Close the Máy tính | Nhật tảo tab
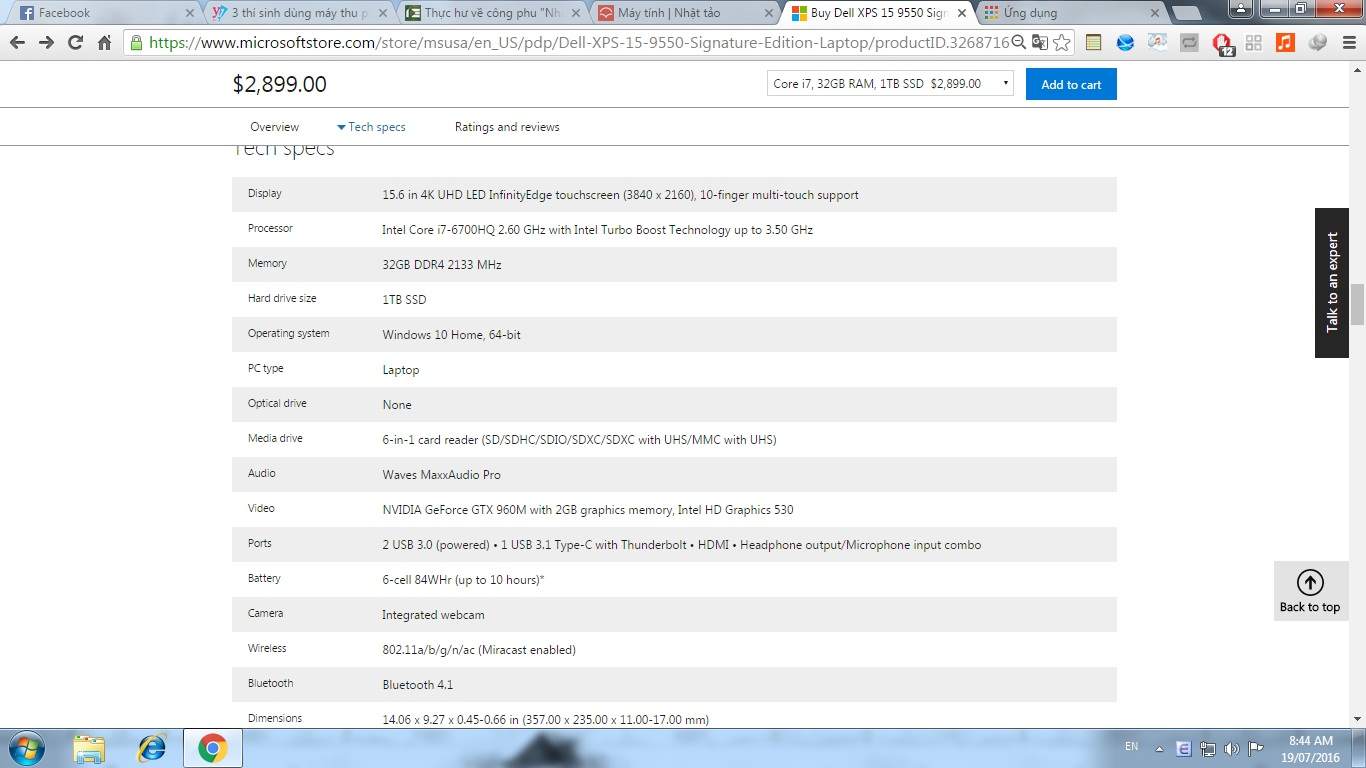Screen dimensions: 1366x768 [768, 14]
